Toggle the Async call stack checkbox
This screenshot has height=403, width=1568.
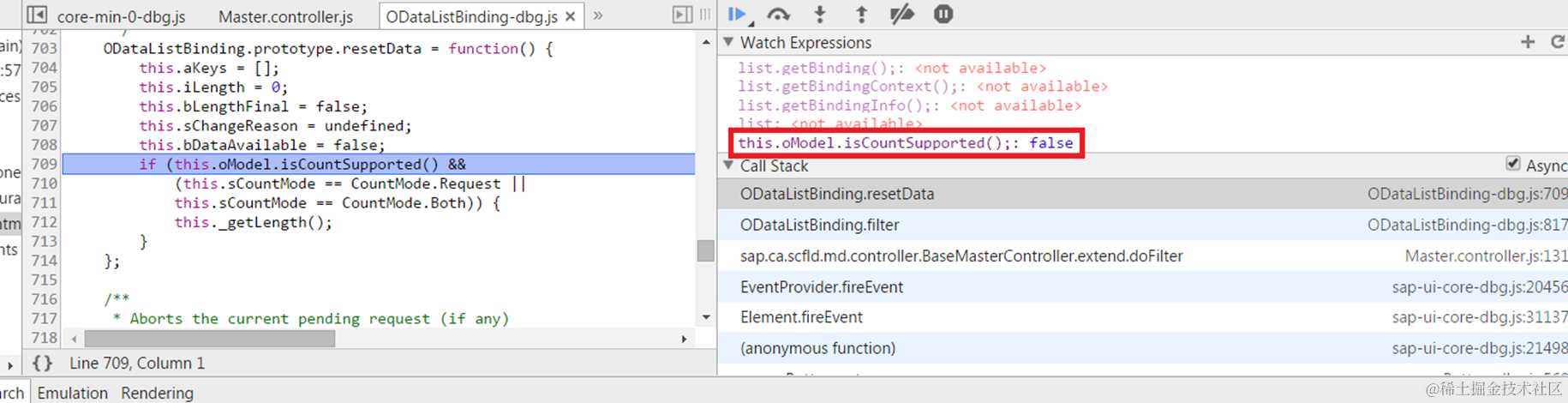coord(1513,164)
